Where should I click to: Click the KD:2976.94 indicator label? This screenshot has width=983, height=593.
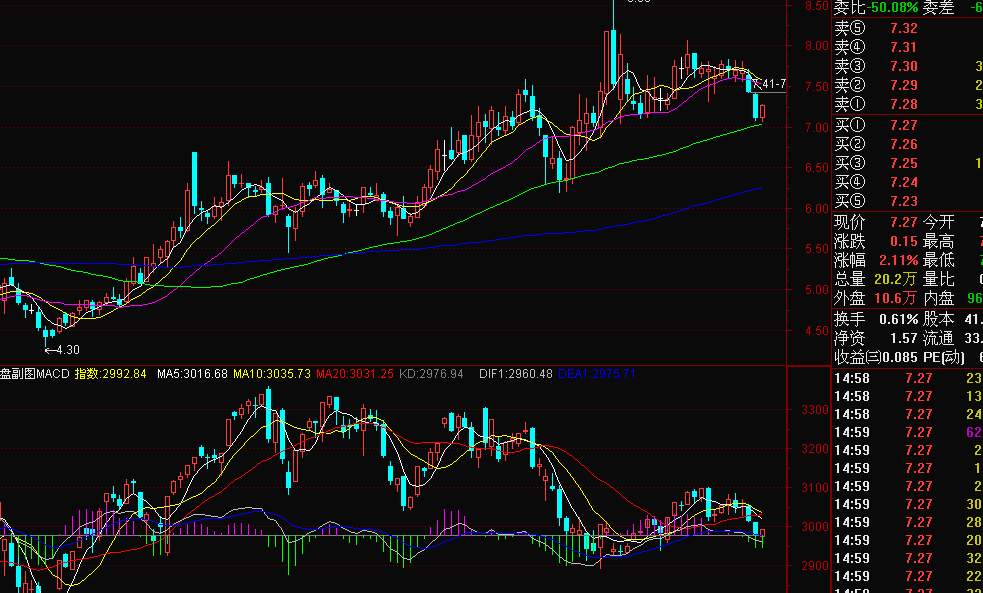pos(432,374)
